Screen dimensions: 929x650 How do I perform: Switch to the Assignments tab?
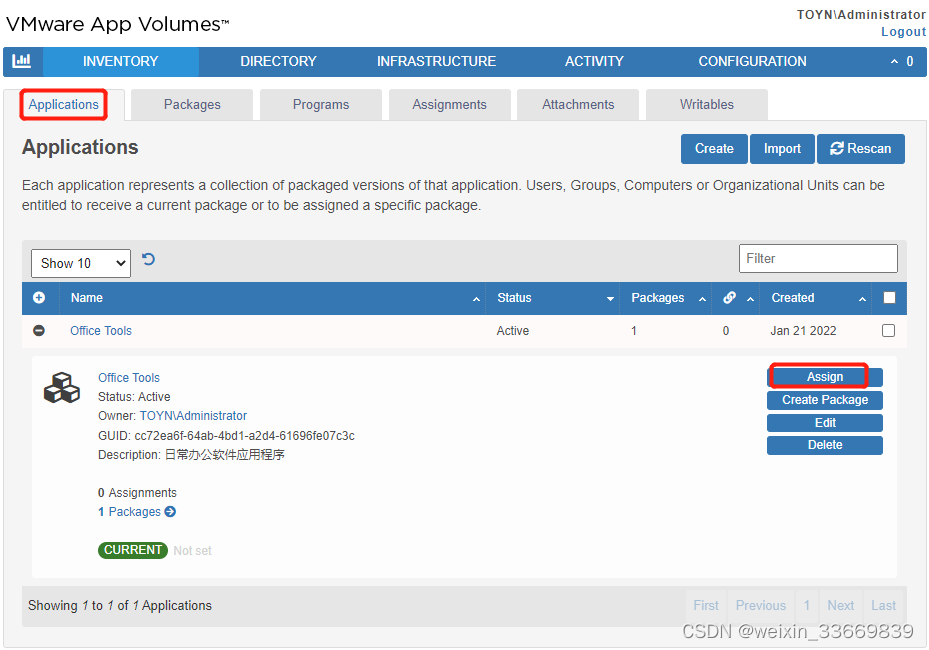click(449, 105)
